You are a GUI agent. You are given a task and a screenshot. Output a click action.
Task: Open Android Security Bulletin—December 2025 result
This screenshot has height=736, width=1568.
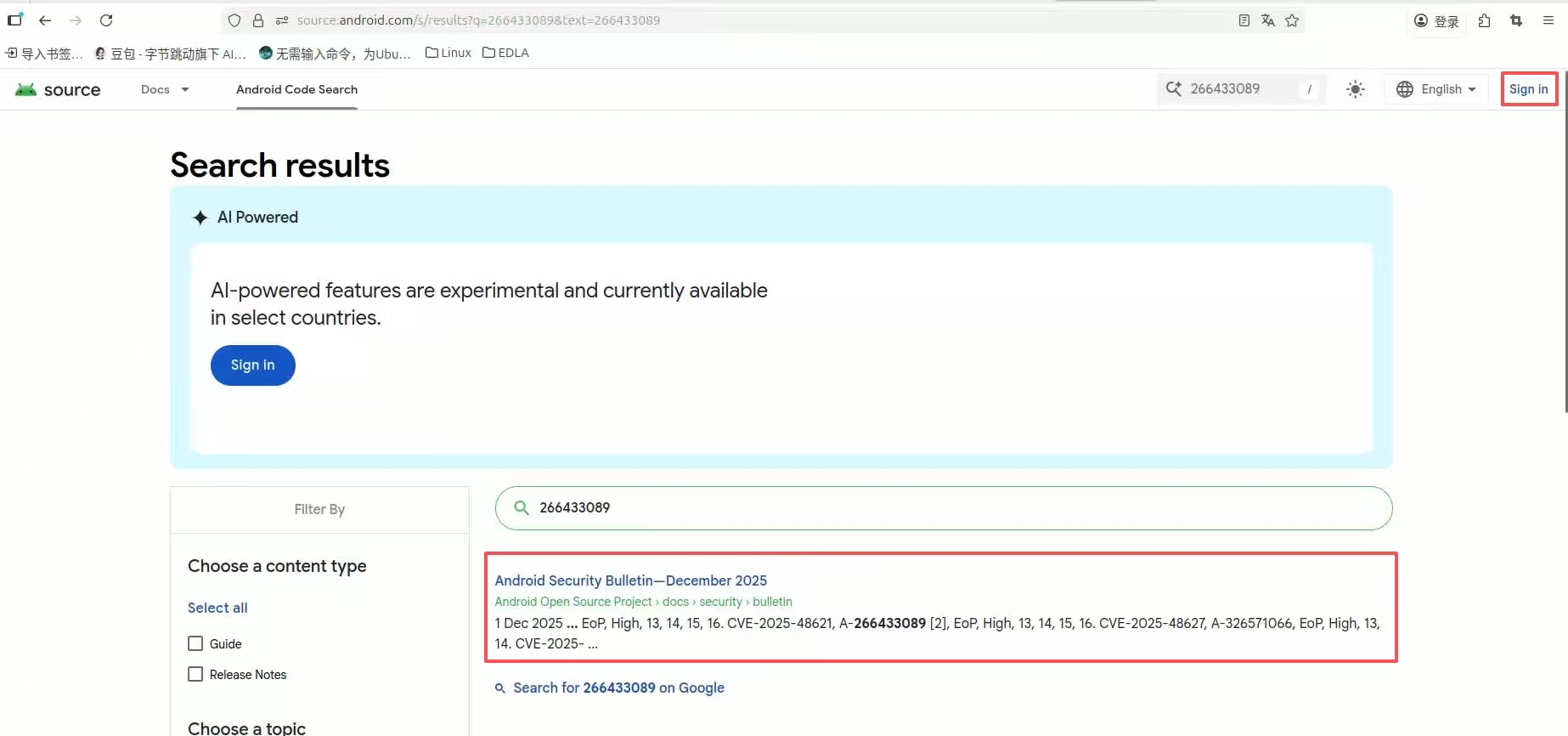[x=631, y=580]
